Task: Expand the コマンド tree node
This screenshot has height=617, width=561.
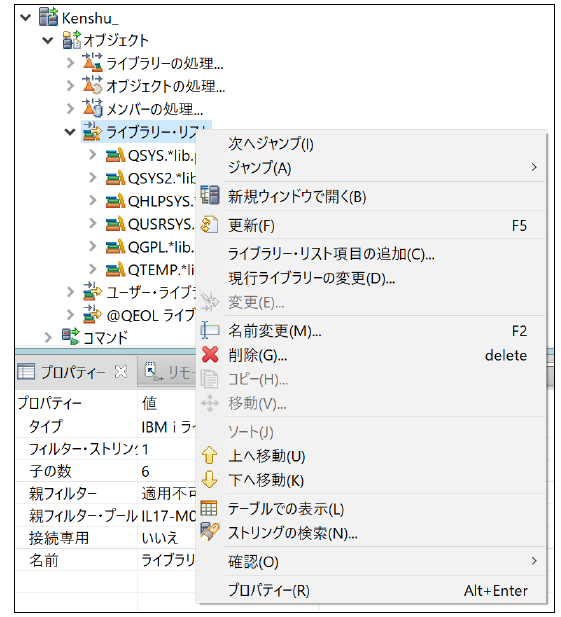Action: (48, 337)
